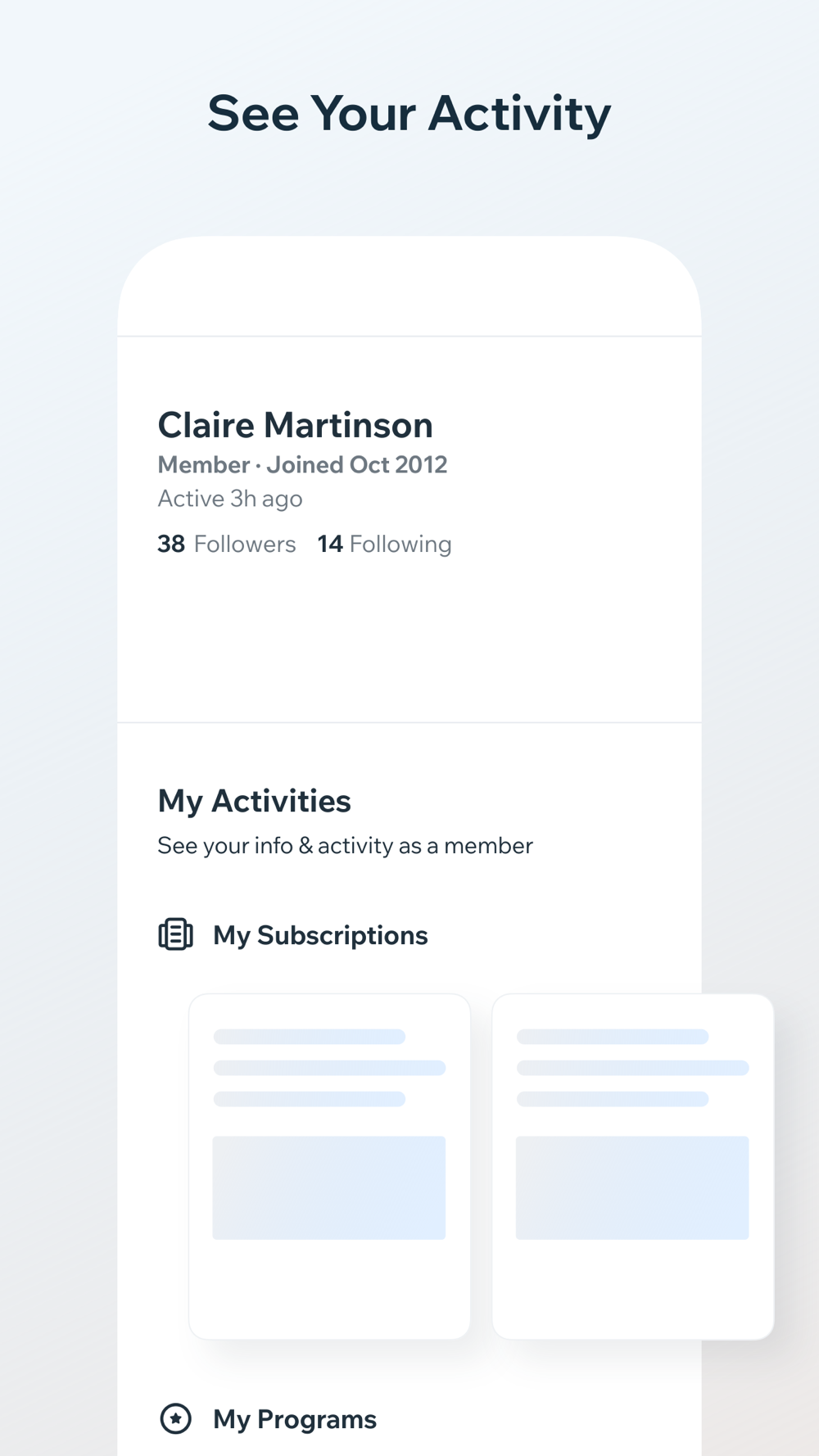Tap the info and activity description text
The height and width of the screenshot is (1456, 819).
point(345,845)
